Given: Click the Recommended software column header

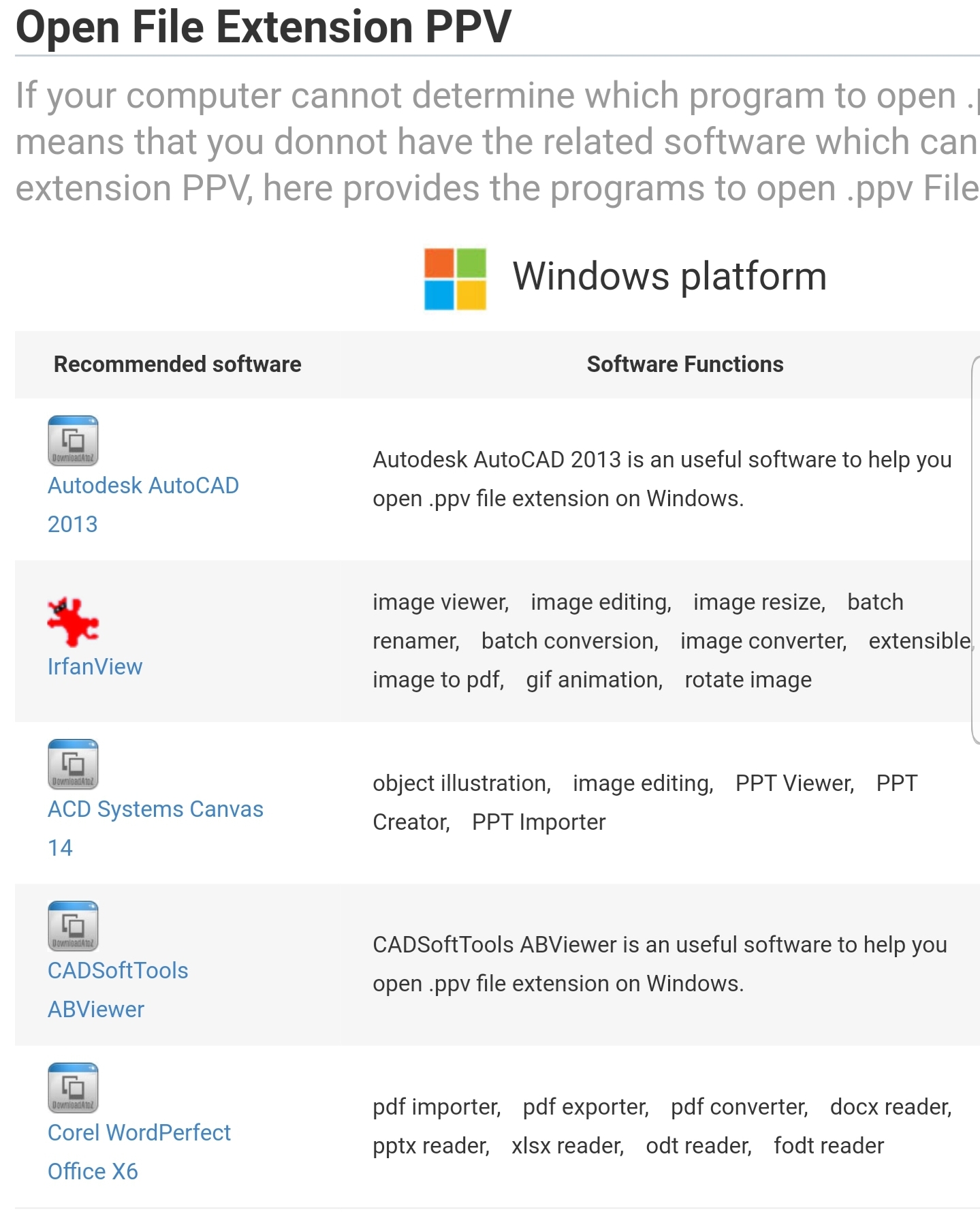Looking at the screenshot, I should coord(177,364).
